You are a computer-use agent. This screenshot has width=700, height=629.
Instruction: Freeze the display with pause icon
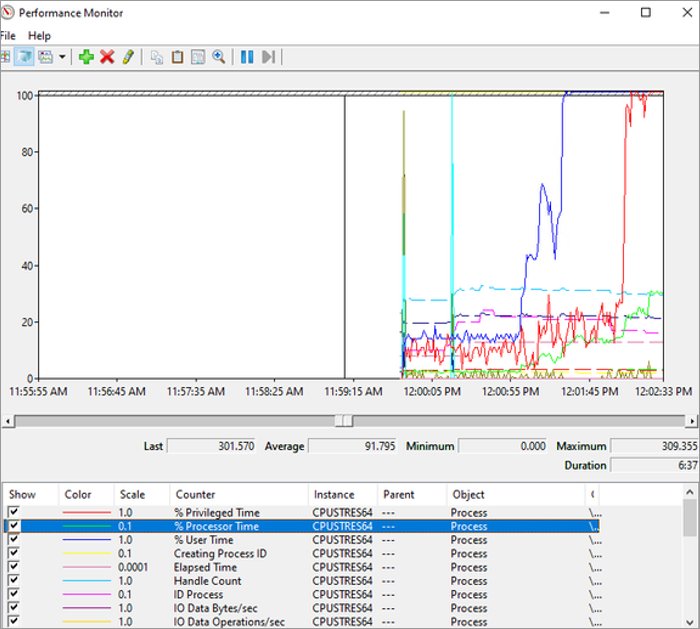point(247,57)
